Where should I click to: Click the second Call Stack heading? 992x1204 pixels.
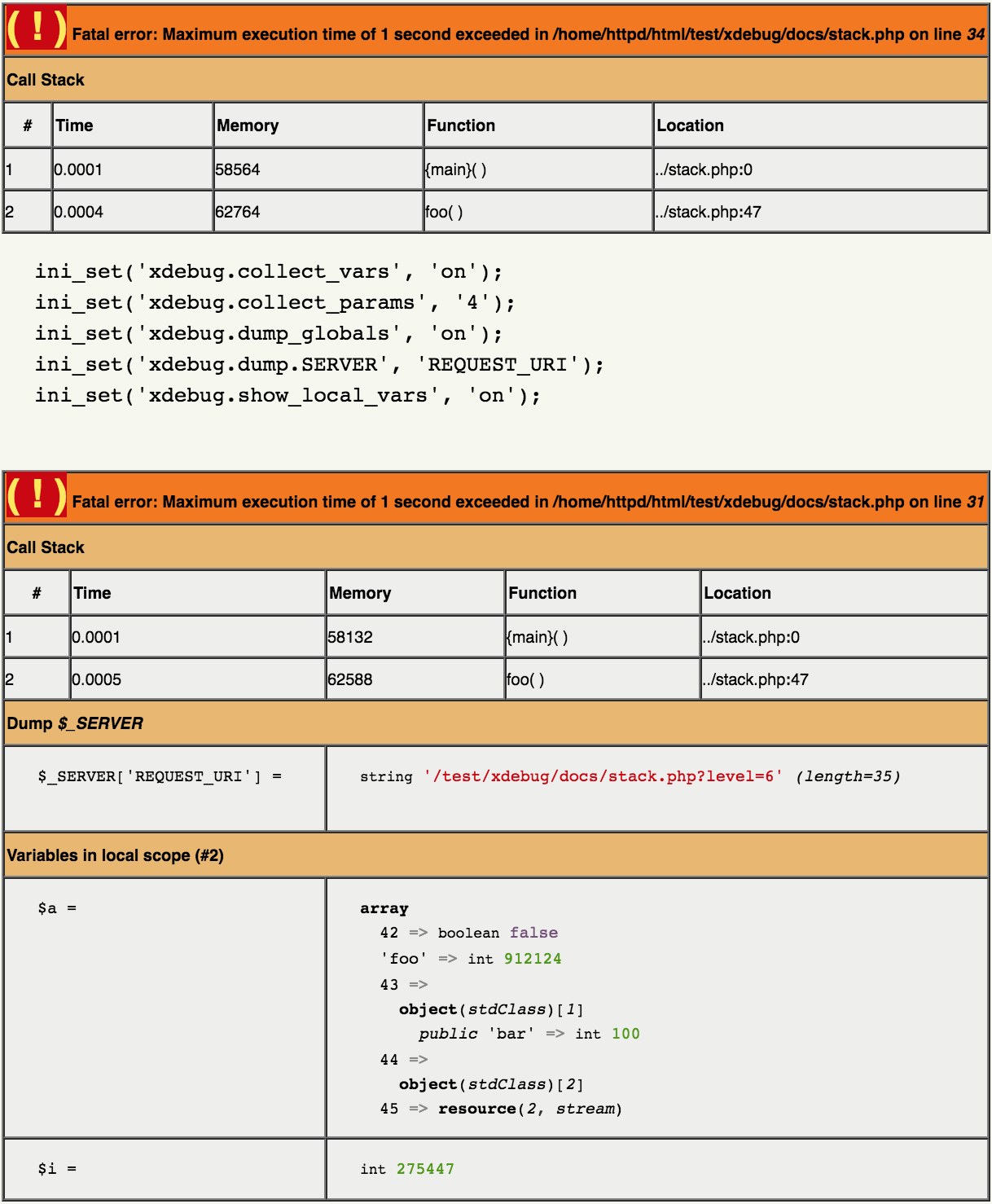[46, 547]
